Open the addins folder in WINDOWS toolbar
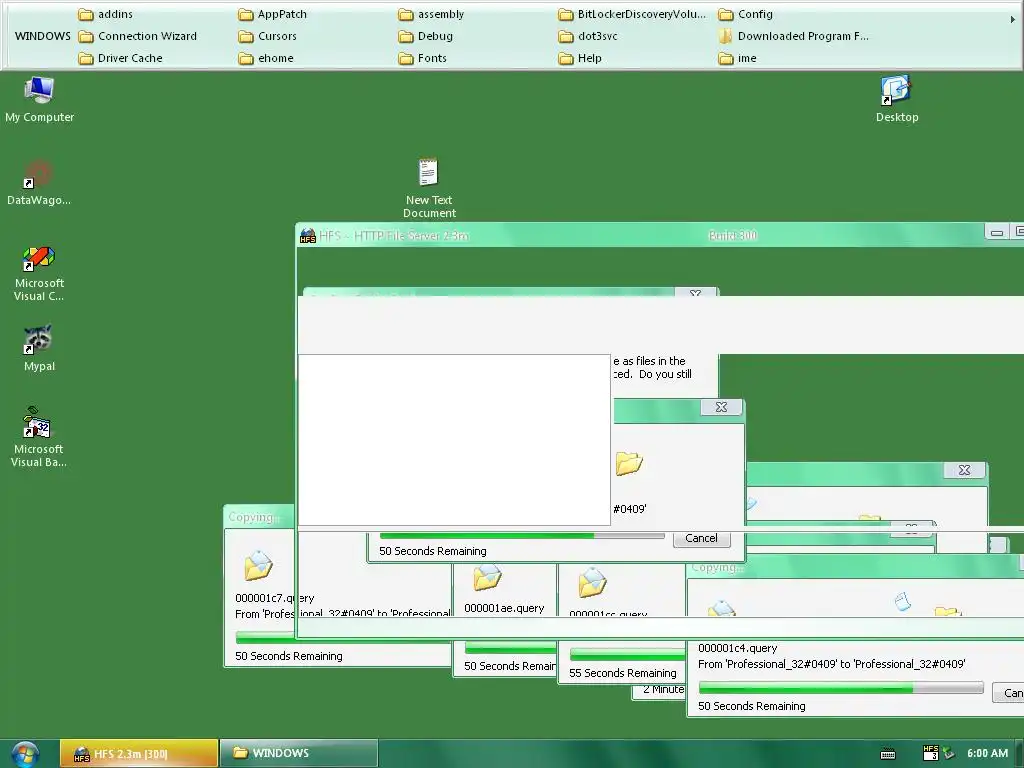Screen dimensions: 1024x768 pyautogui.click(x=106, y=14)
